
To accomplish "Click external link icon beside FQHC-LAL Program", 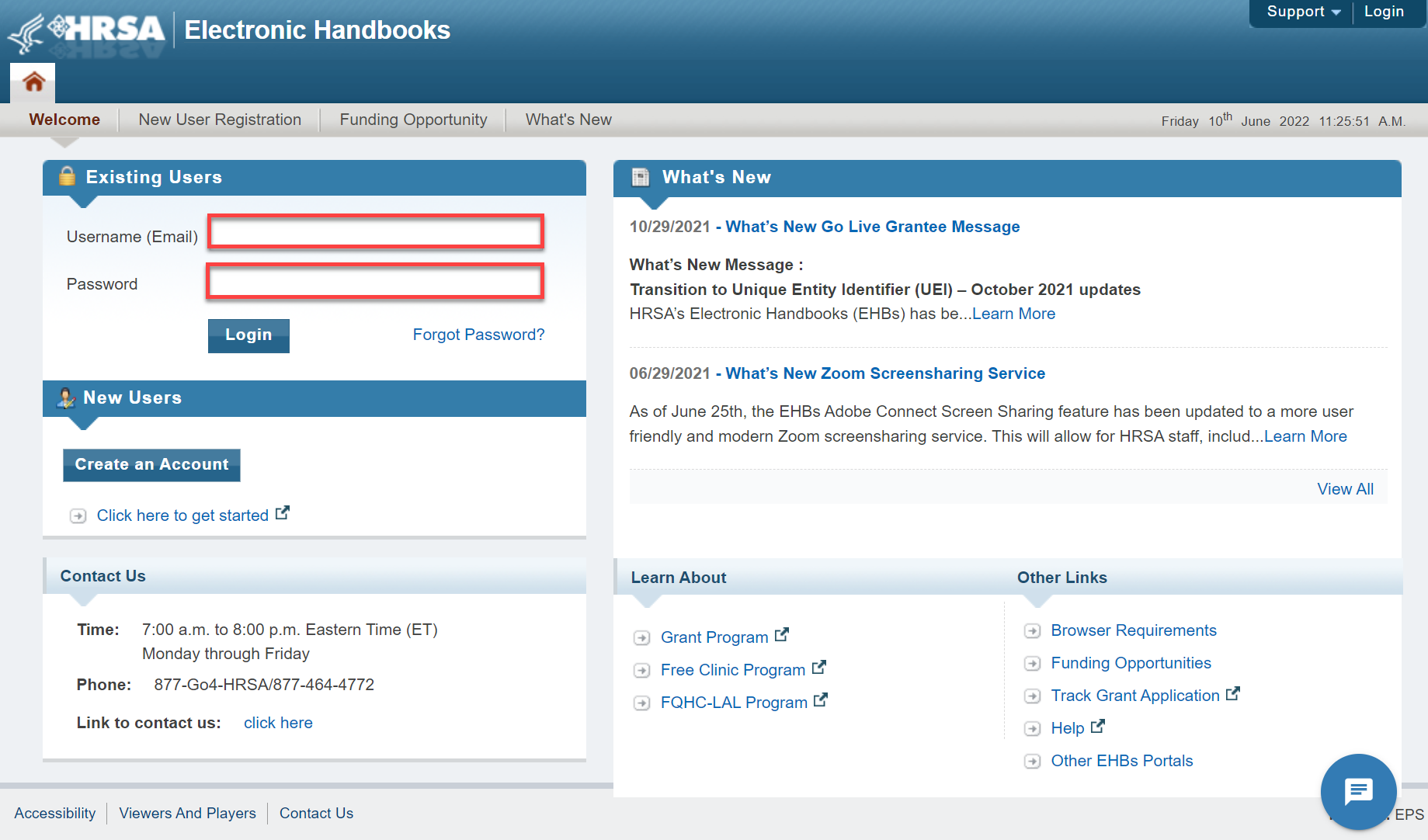I will [x=821, y=700].
